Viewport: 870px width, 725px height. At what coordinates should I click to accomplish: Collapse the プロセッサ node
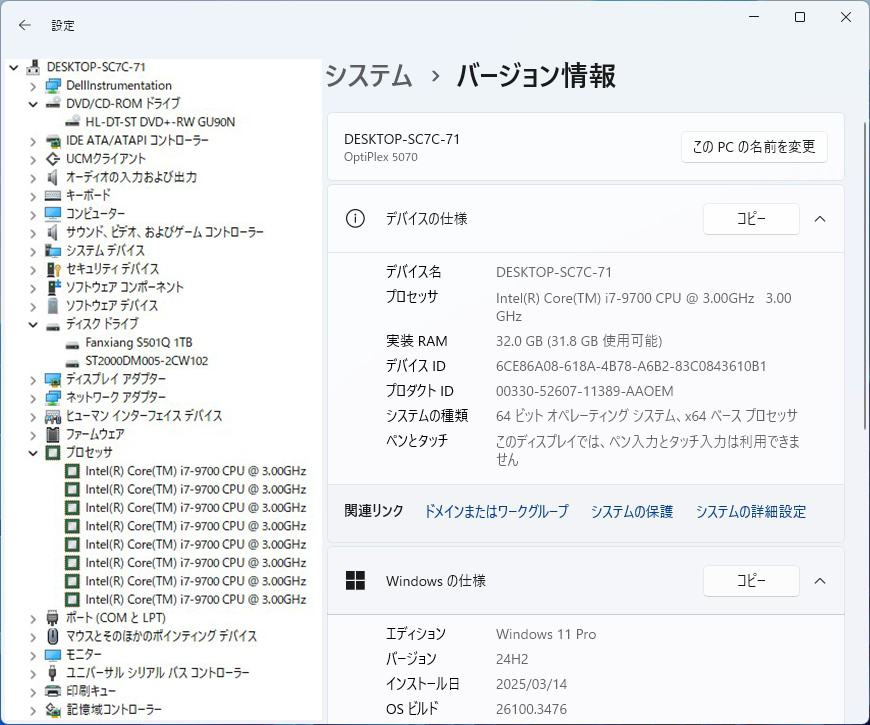33,453
